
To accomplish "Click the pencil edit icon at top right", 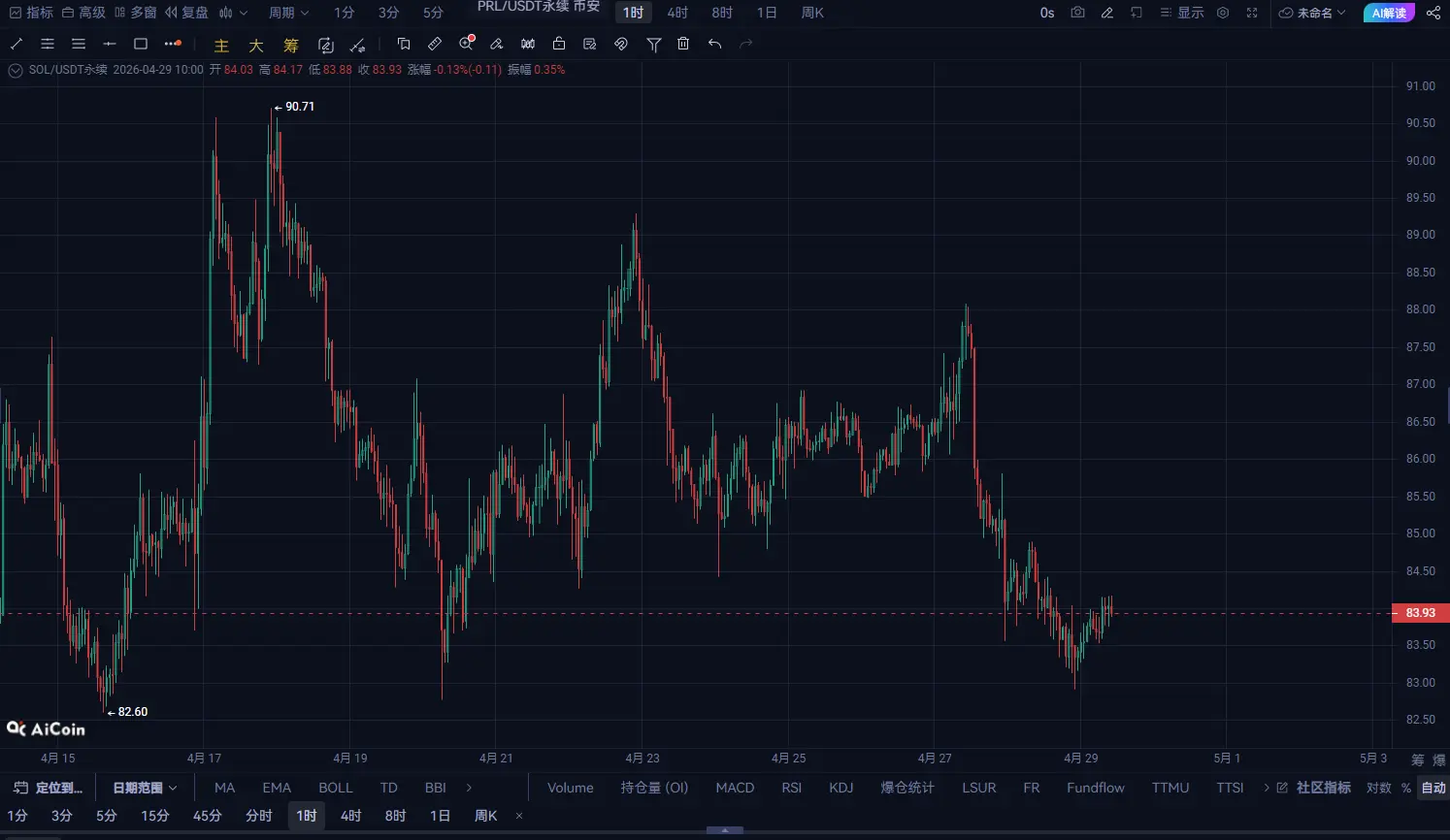I will [x=1107, y=13].
